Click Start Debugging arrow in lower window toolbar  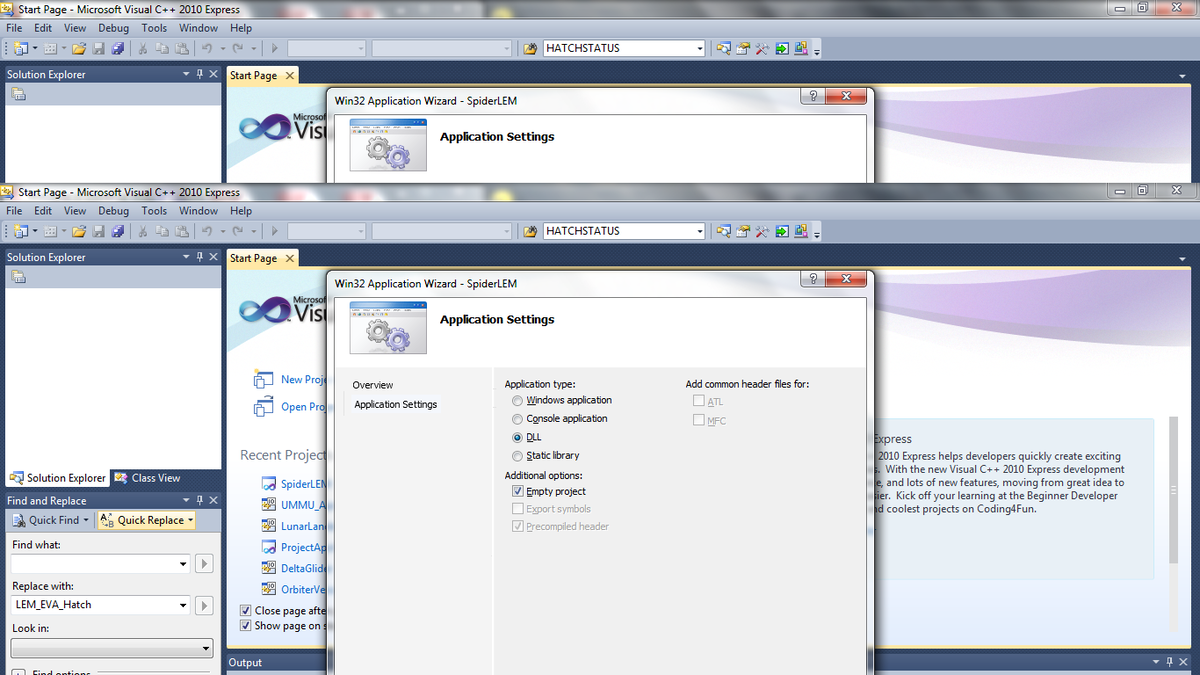tap(274, 231)
